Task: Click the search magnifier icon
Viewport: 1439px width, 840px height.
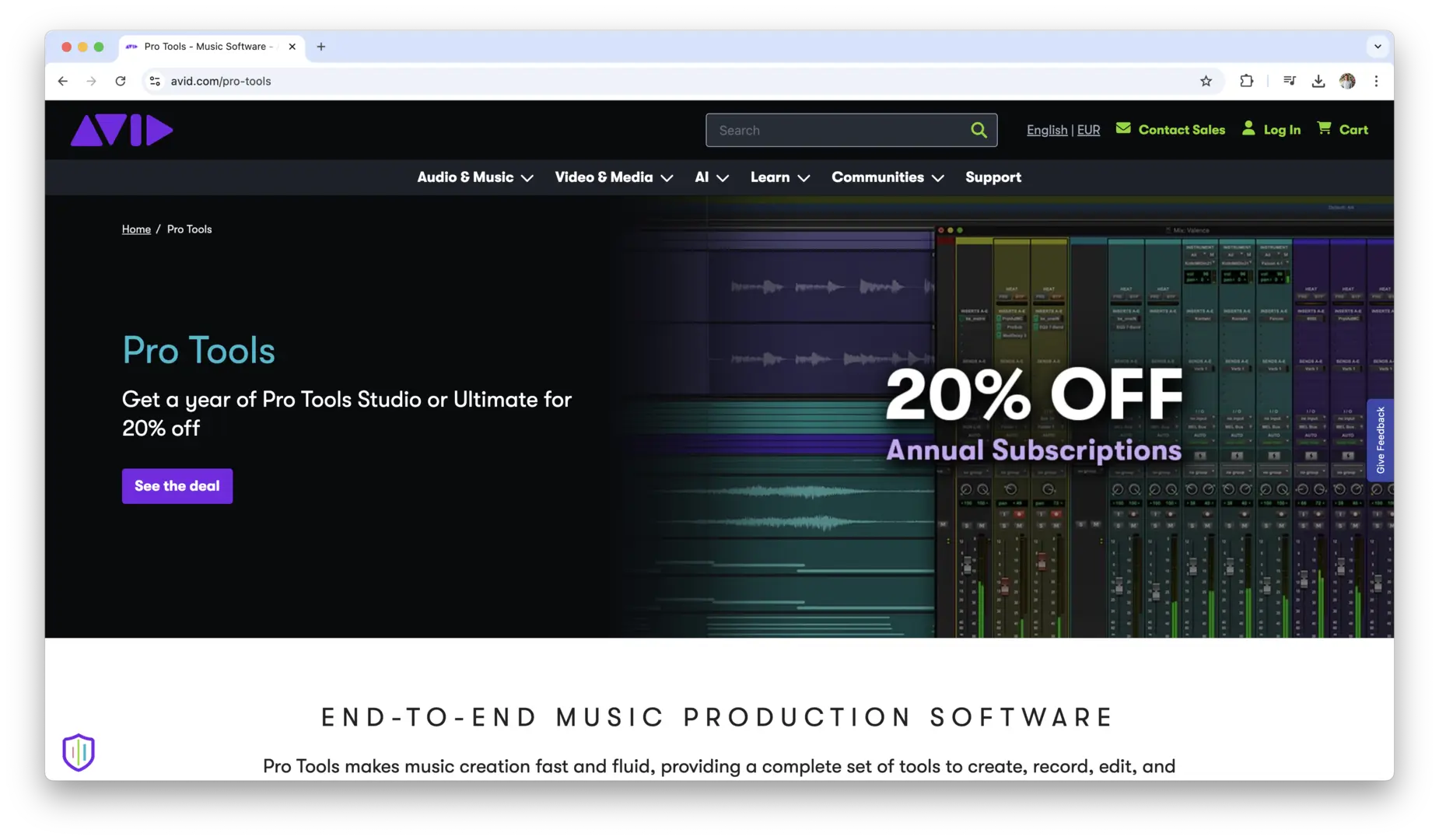Action: click(x=979, y=130)
